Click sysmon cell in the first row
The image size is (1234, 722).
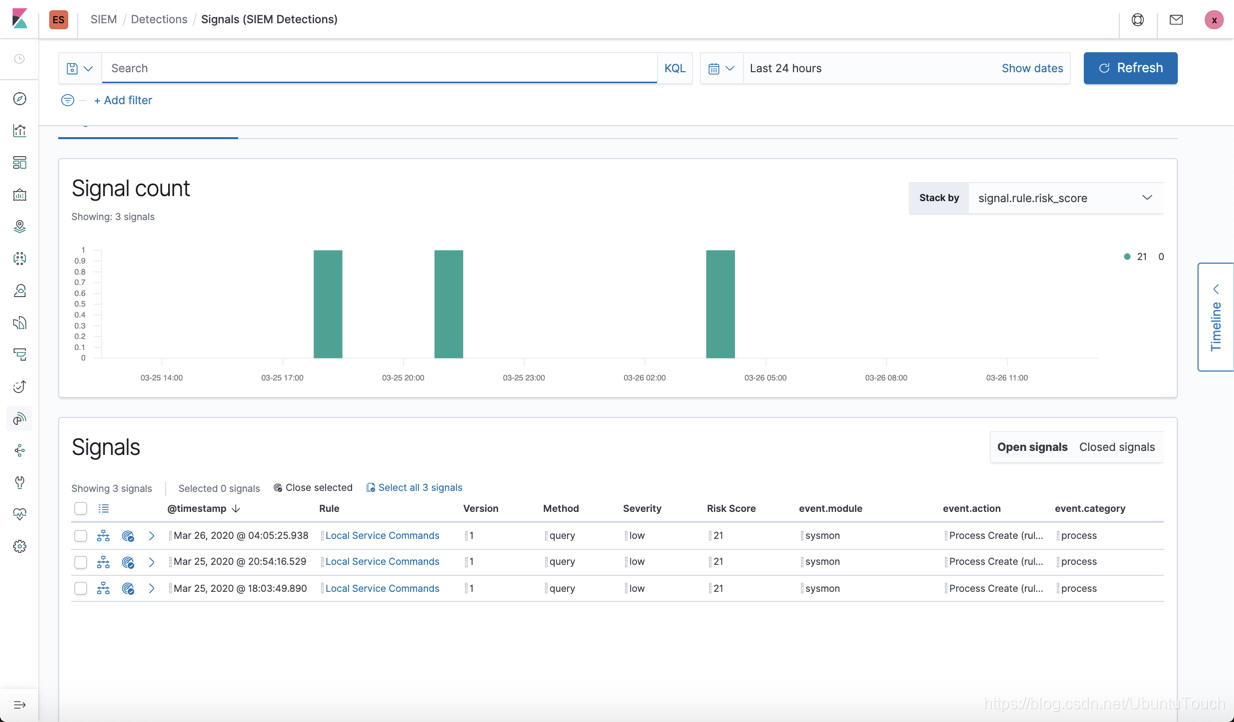(822, 536)
